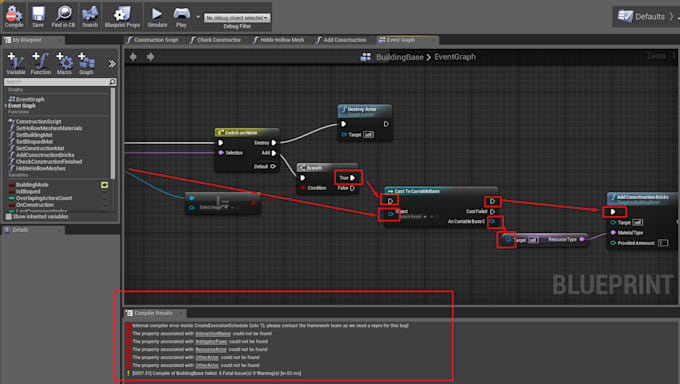The height and width of the screenshot is (384, 680).
Task: Click the Compile toolbar icon
Action: click(14, 16)
